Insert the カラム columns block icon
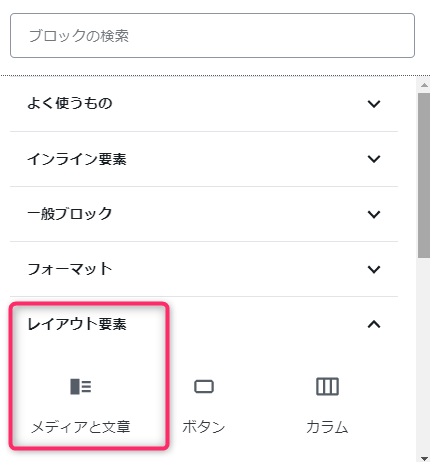This screenshot has height=462, width=430. pos(327,387)
